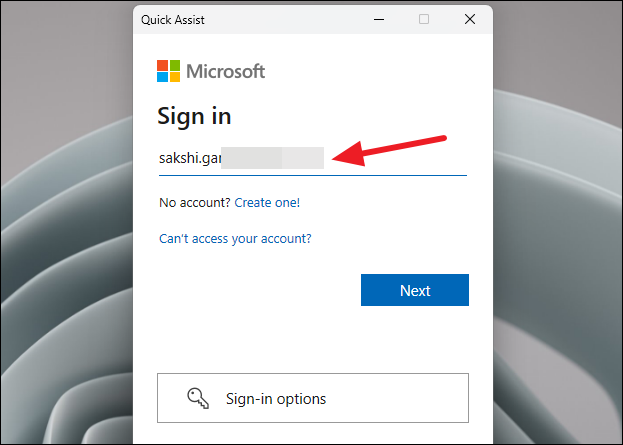Click the blue Next button
This screenshot has height=445, width=623.
[x=415, y=290]
